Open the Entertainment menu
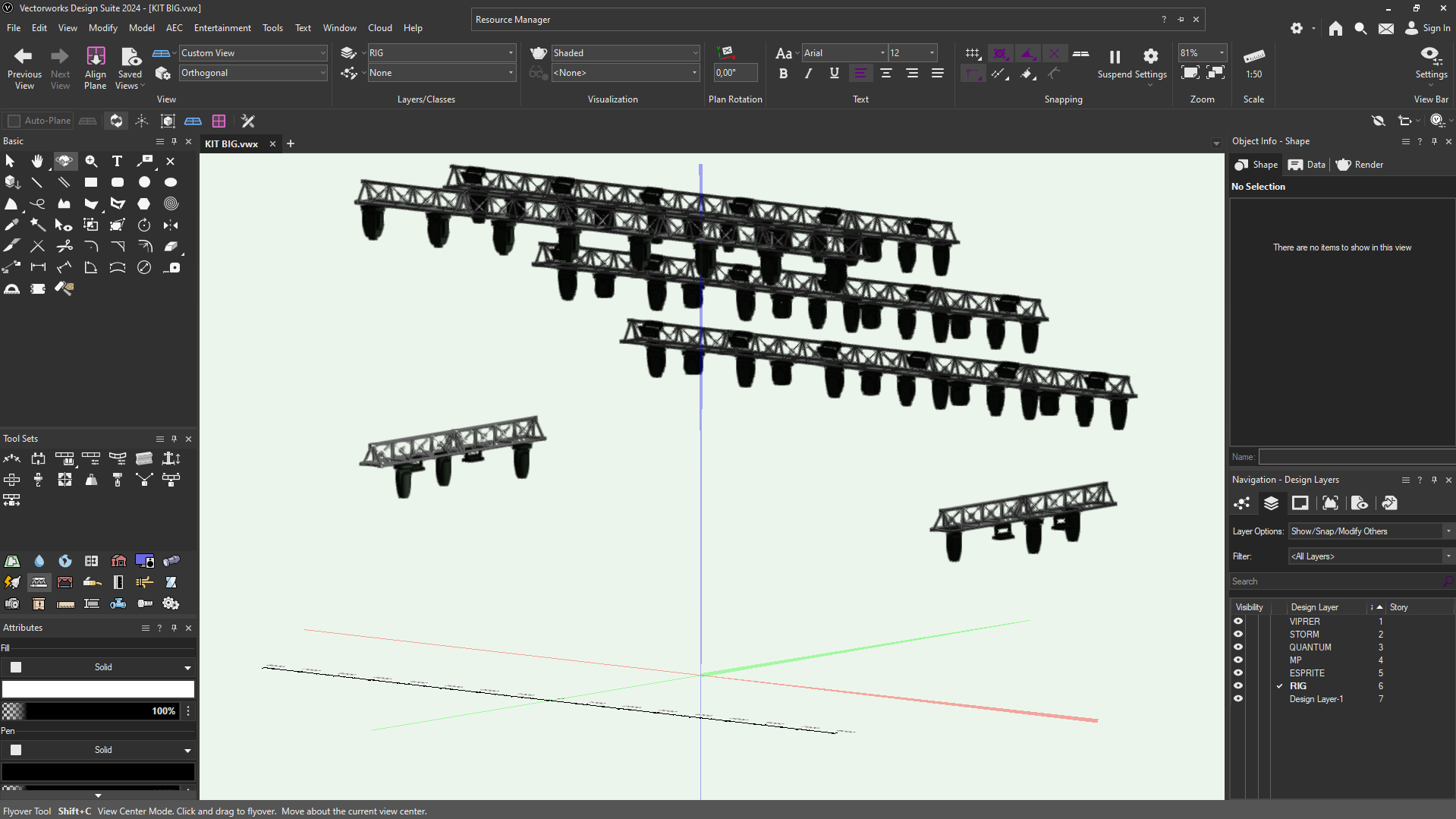The image size is (1456, 819). pos(222,28)
